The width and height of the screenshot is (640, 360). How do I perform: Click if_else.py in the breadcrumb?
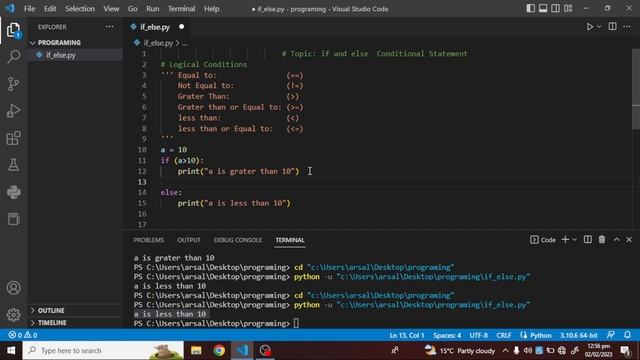point(158,43)
